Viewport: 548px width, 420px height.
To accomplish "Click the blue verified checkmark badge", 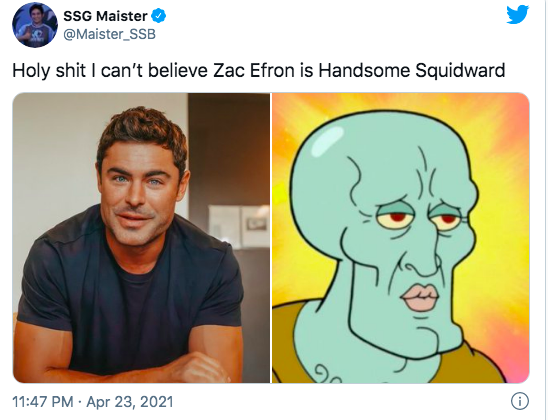I will tap(159, 16).
